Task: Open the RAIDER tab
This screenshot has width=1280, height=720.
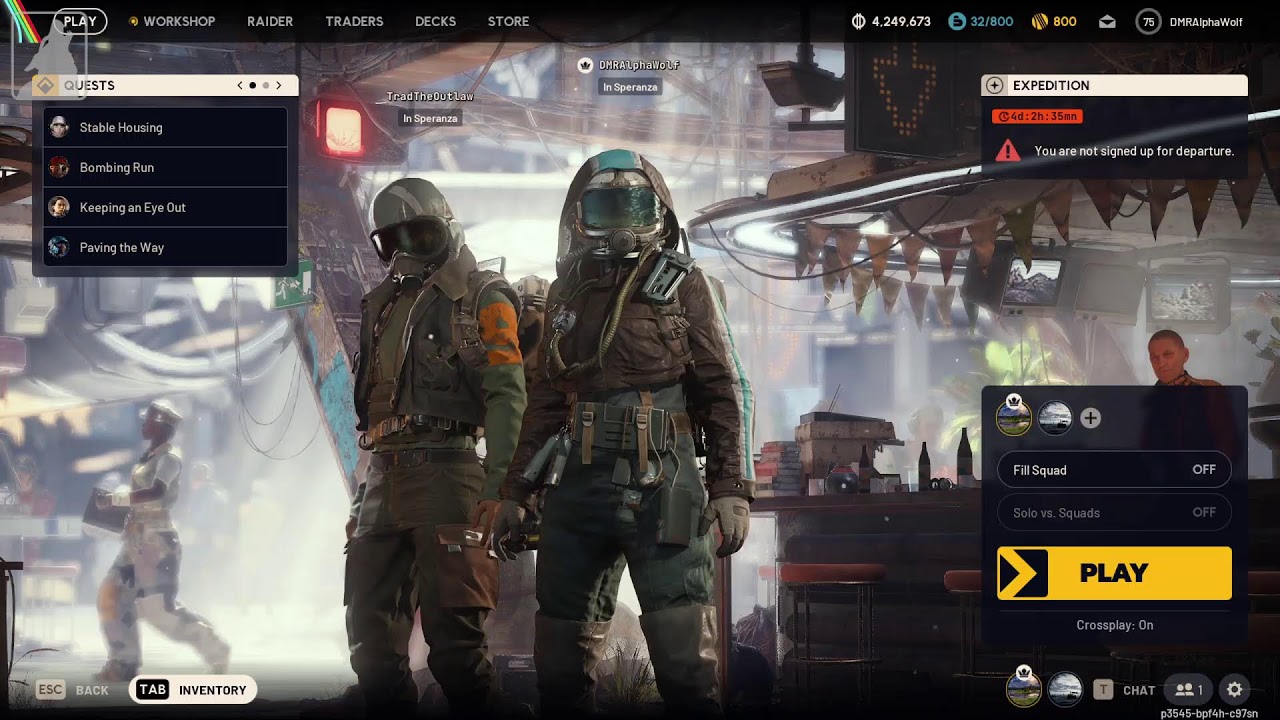Action: [x=270, y=21]
